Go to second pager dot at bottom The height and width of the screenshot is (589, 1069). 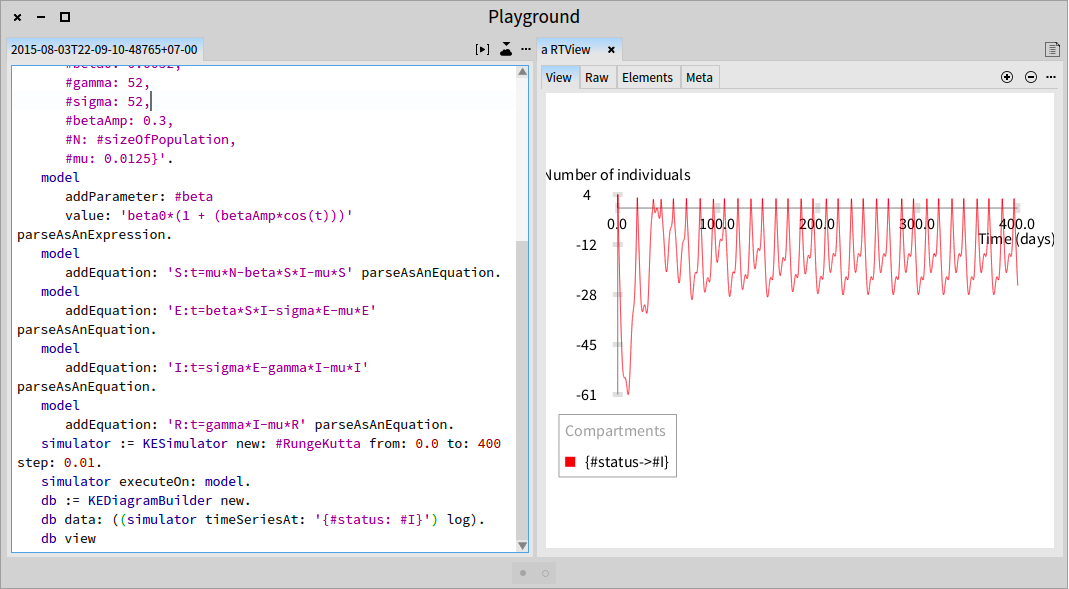(545, 573)
